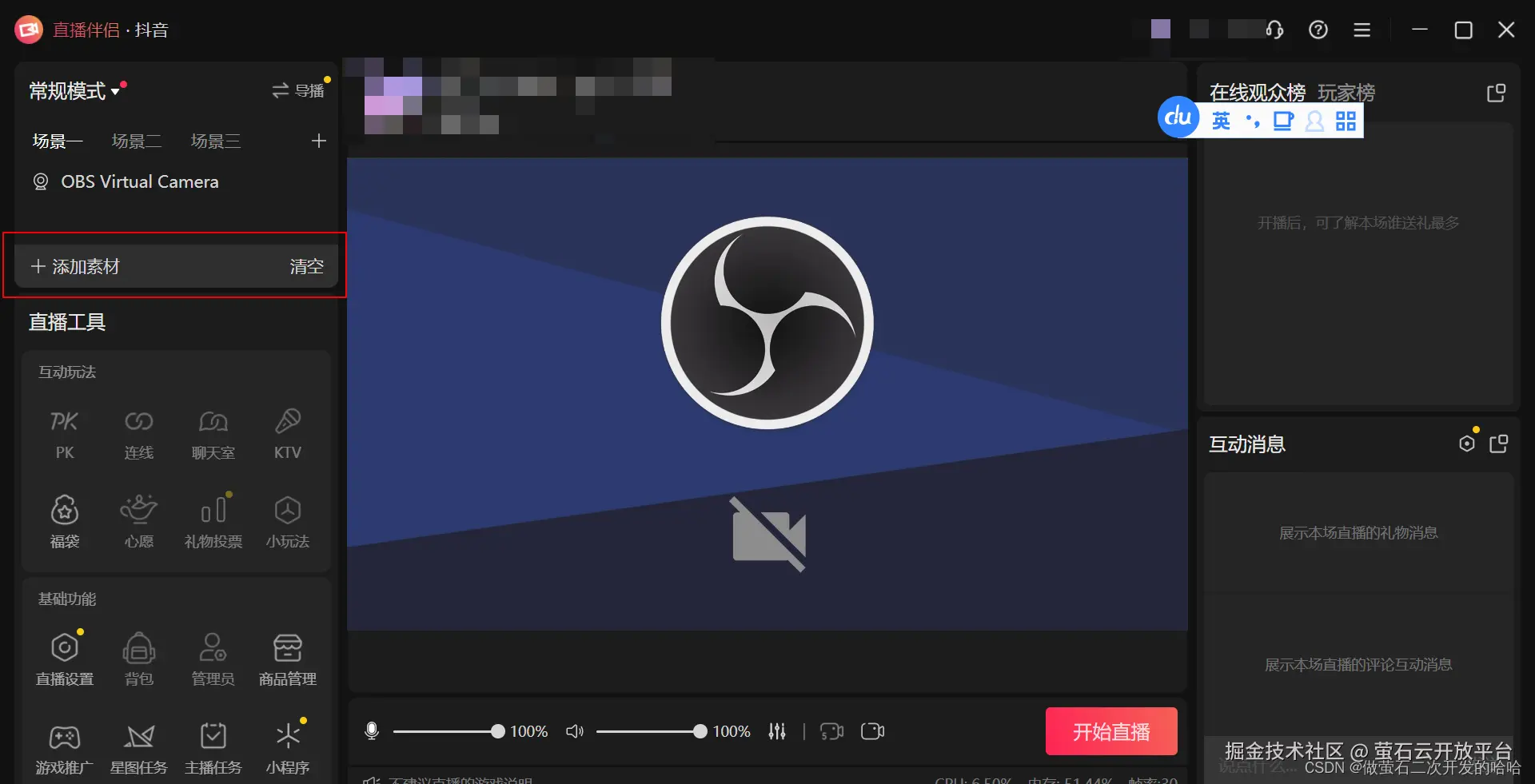Mute the microphone input
Viewport: 1535px width, 784px height.
[371, 731]
